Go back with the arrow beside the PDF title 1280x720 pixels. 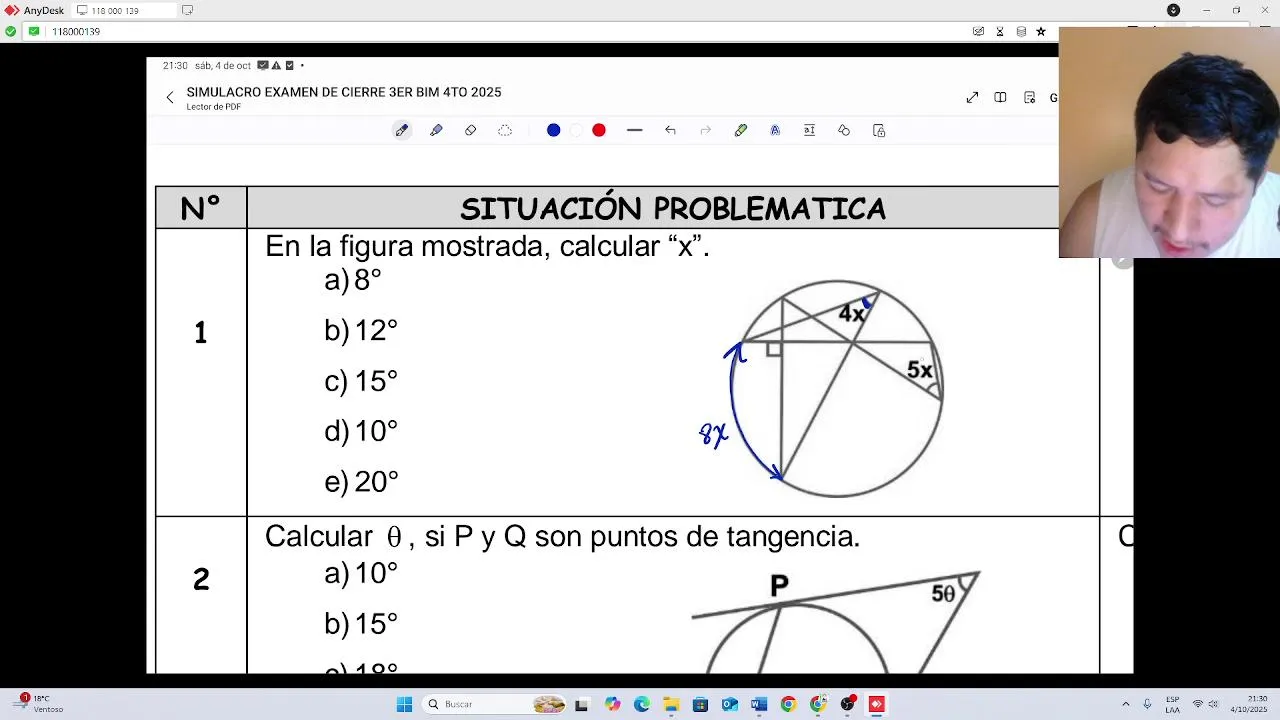(x=170, y=97)
